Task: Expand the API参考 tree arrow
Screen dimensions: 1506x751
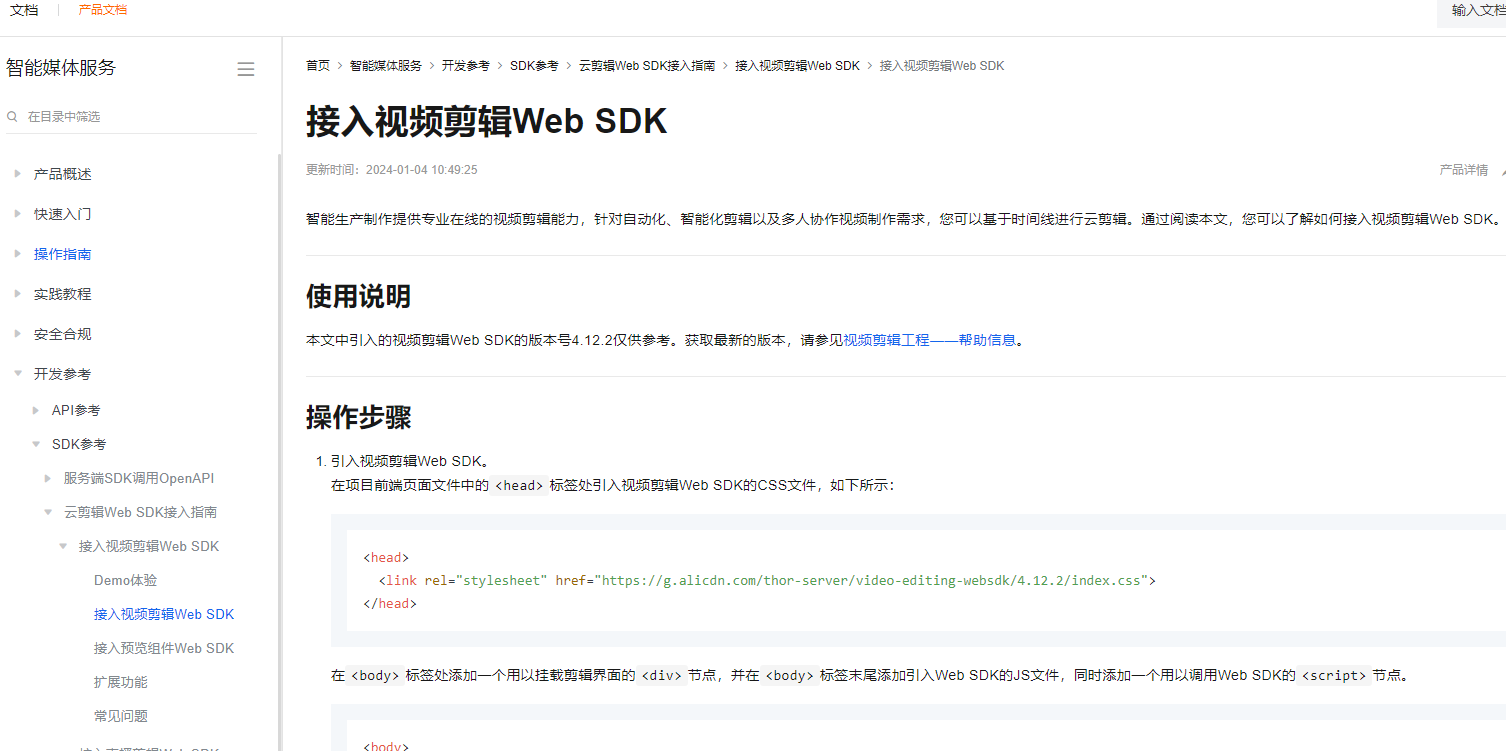Action: pyautogui.click(x=36, y=410)
